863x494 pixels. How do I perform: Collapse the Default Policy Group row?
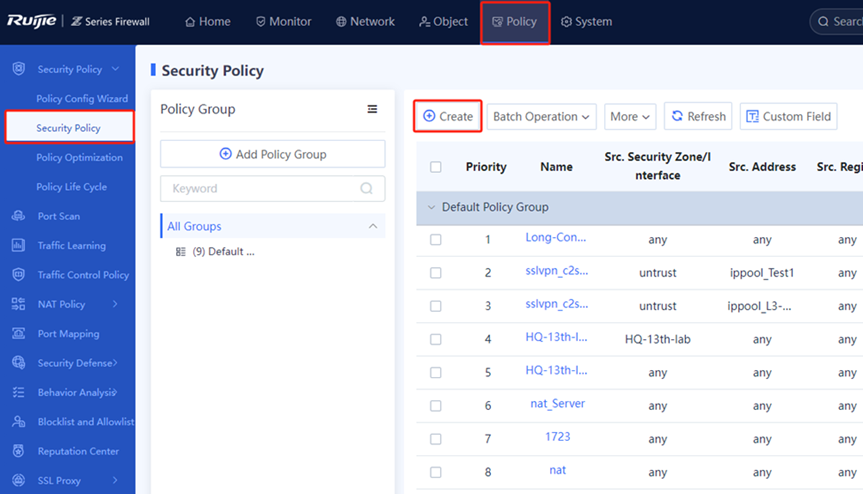[x=432, y=207]
